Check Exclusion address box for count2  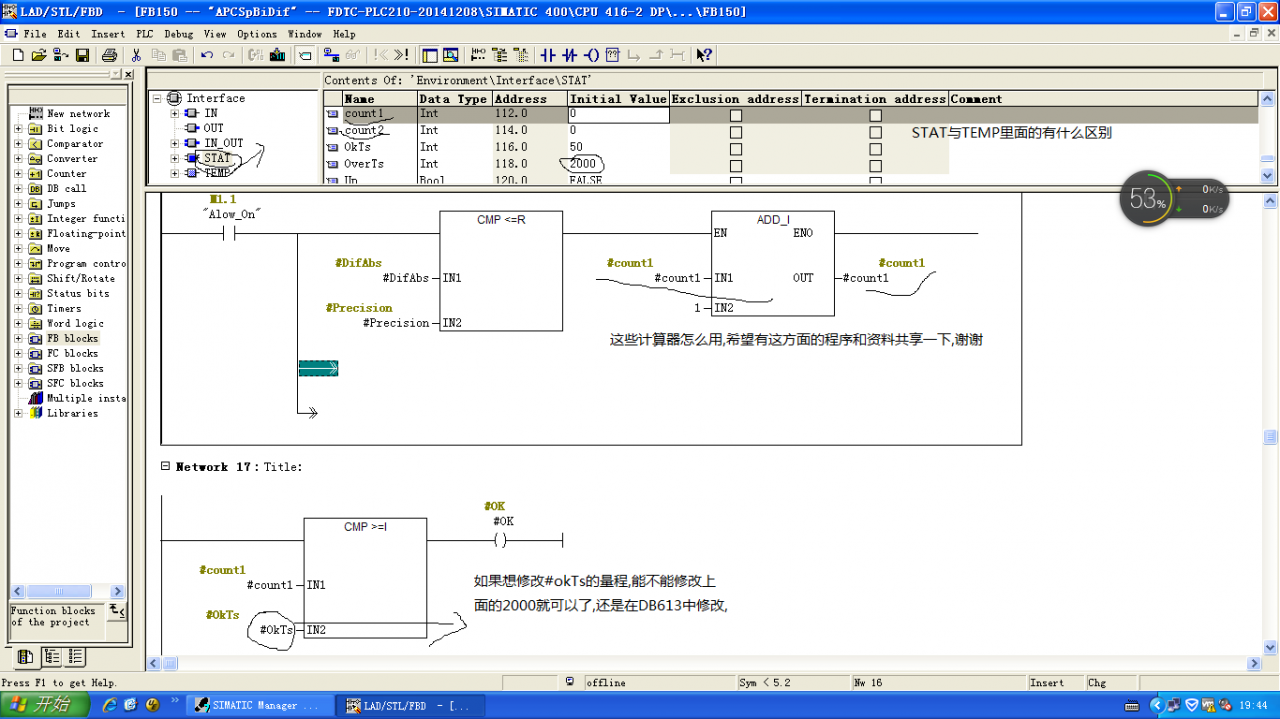(736, 132)
